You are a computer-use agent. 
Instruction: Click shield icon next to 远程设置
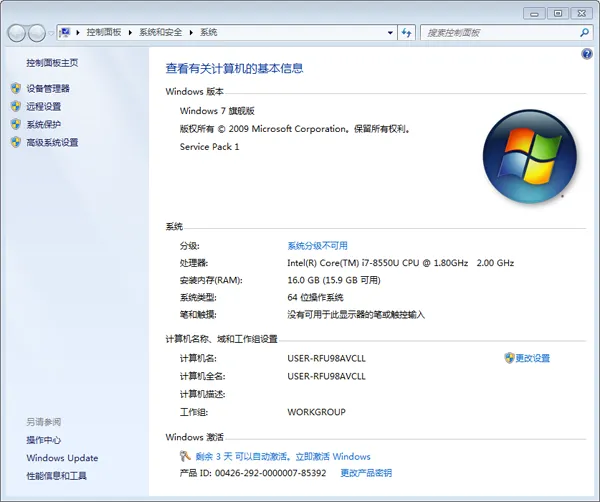click(x=16, y=106)
